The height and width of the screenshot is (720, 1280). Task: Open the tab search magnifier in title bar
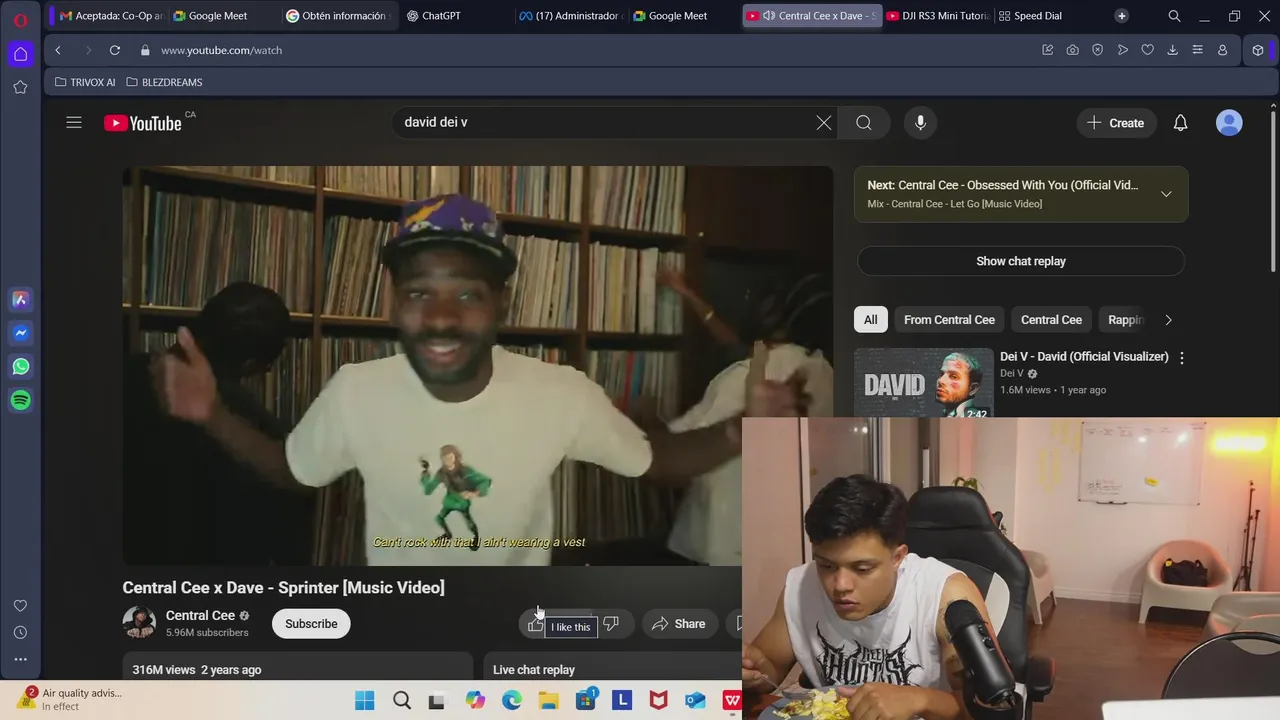tap(1174, 16)
